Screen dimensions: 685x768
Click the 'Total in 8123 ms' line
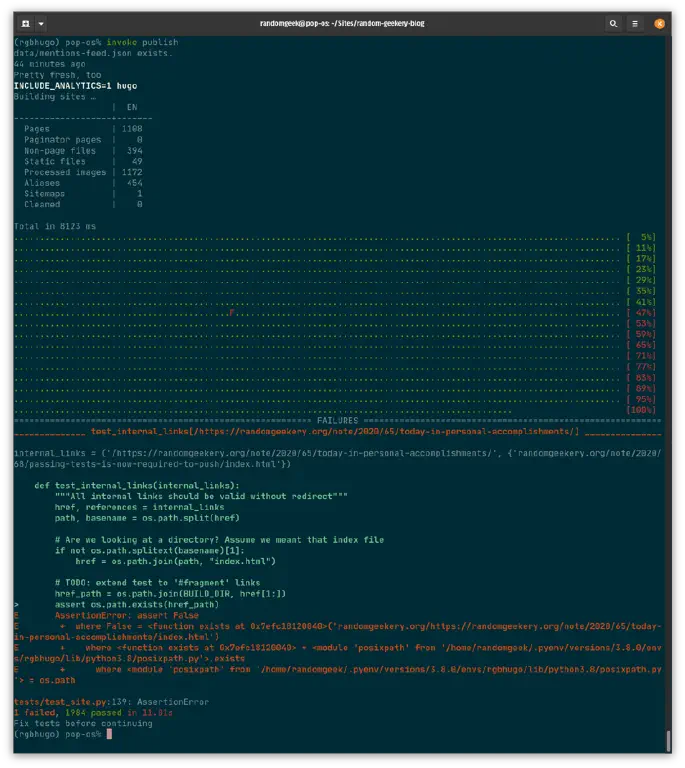(x=55, y=227)
